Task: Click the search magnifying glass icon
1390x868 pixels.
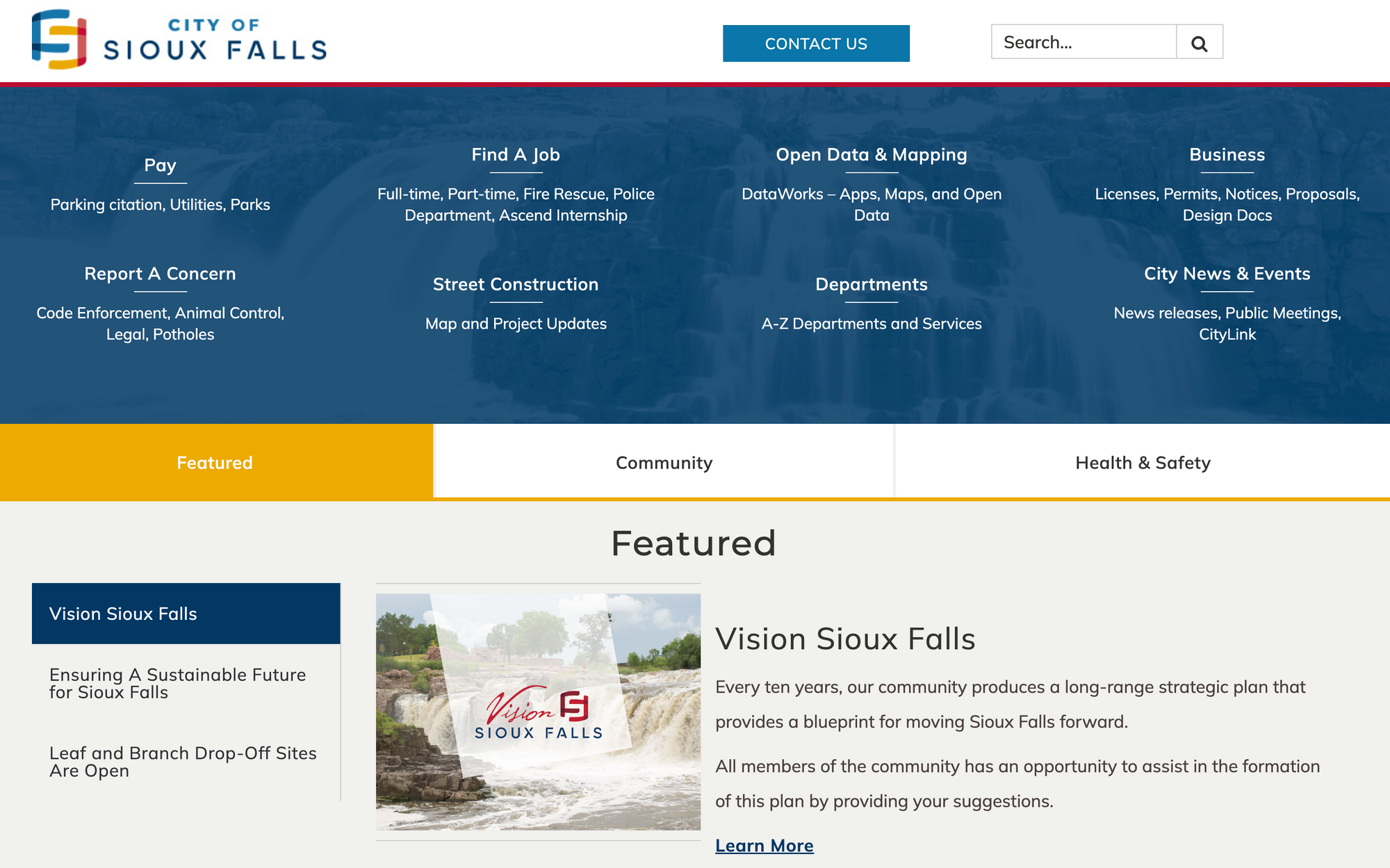Action: [1201, 42]
